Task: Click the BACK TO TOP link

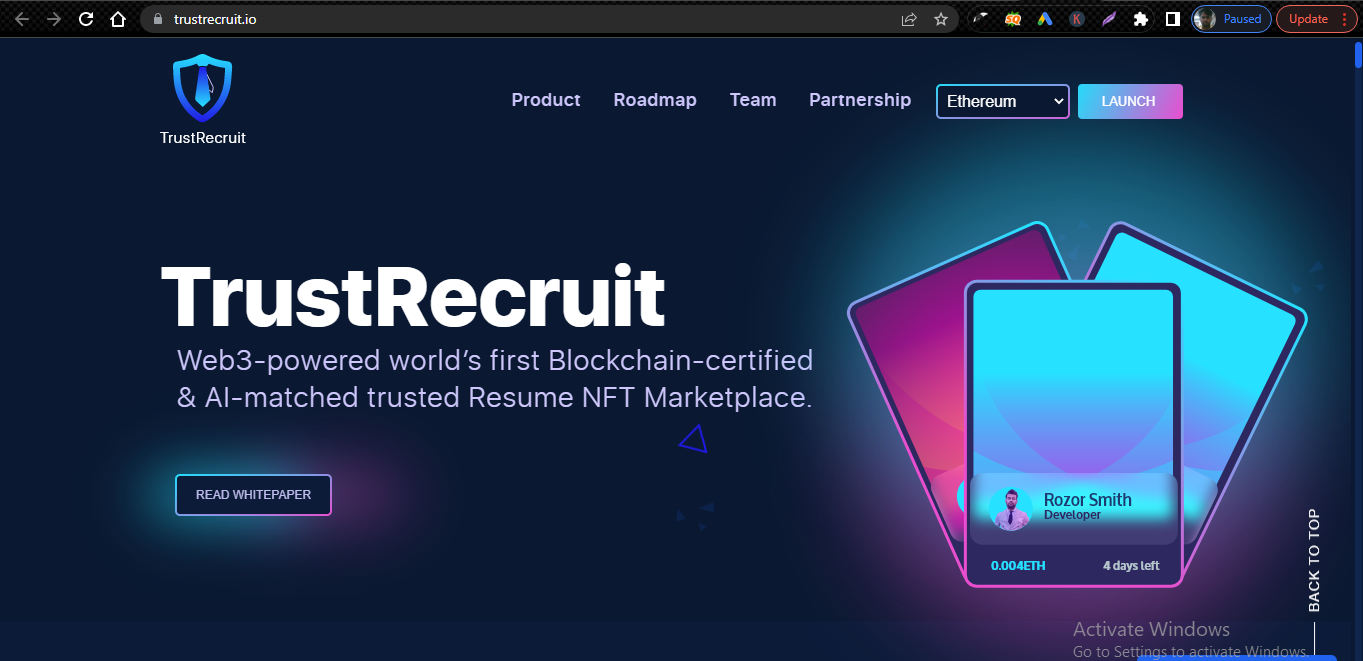Action: coord(1314,561)
